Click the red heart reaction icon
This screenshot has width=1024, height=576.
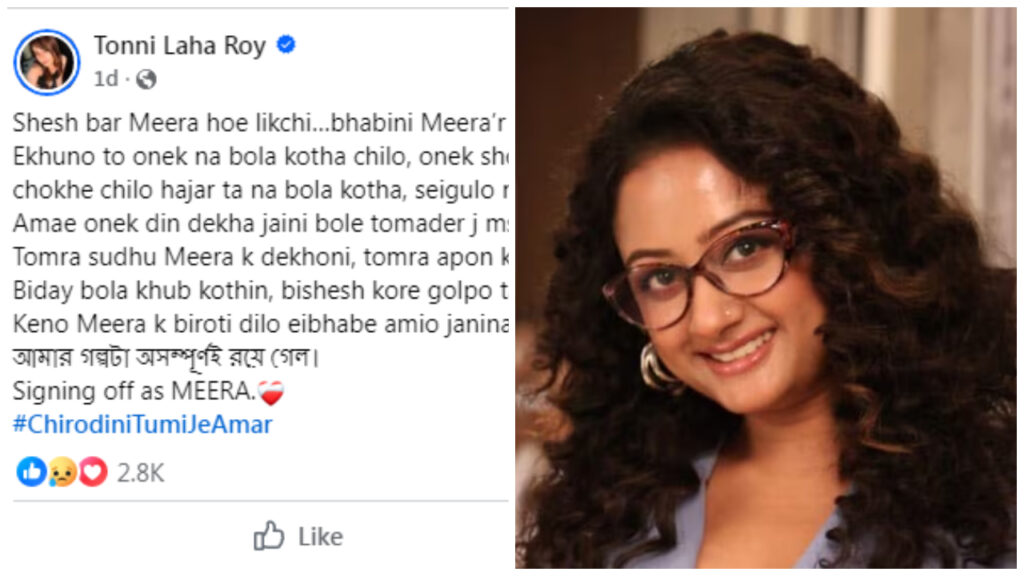point(92,472)
